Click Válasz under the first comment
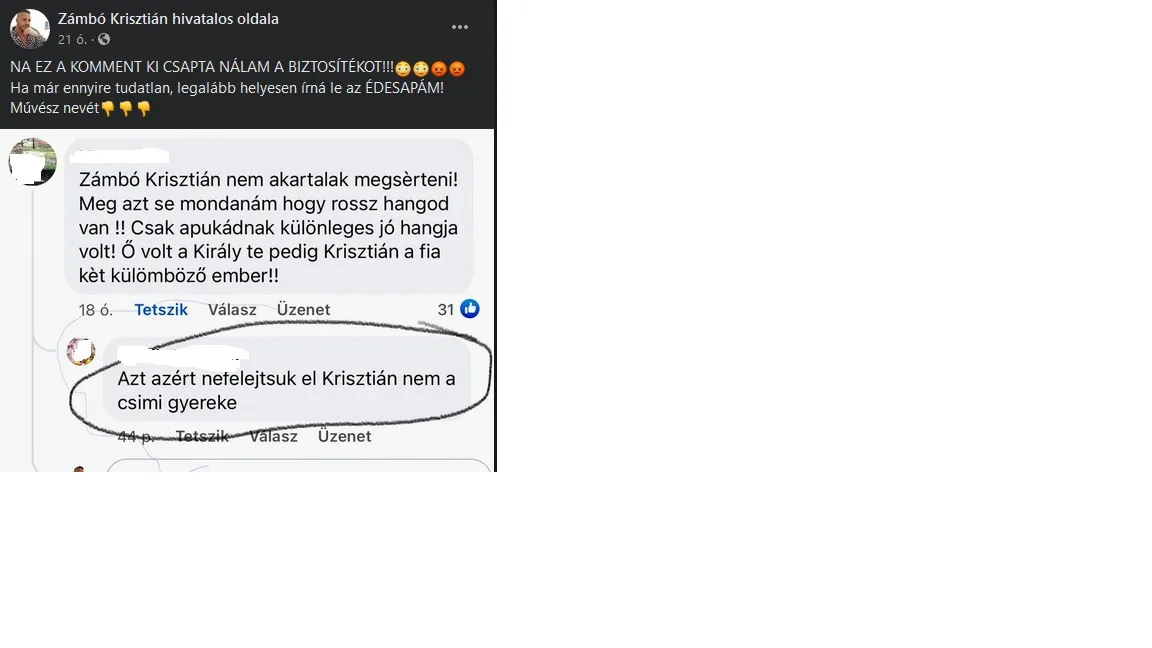 pos(232,309)
